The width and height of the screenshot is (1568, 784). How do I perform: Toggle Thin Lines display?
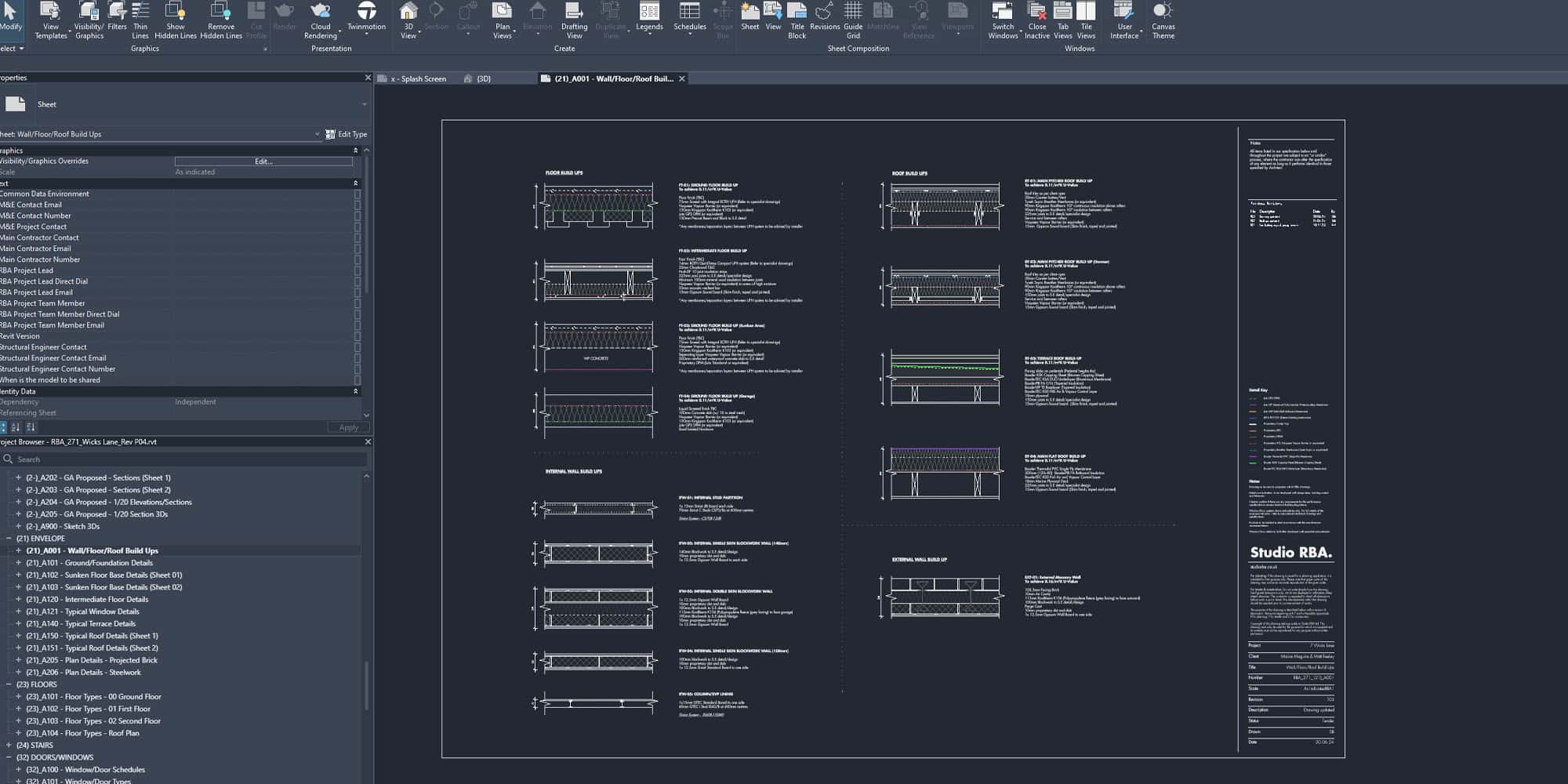point(140,21)
